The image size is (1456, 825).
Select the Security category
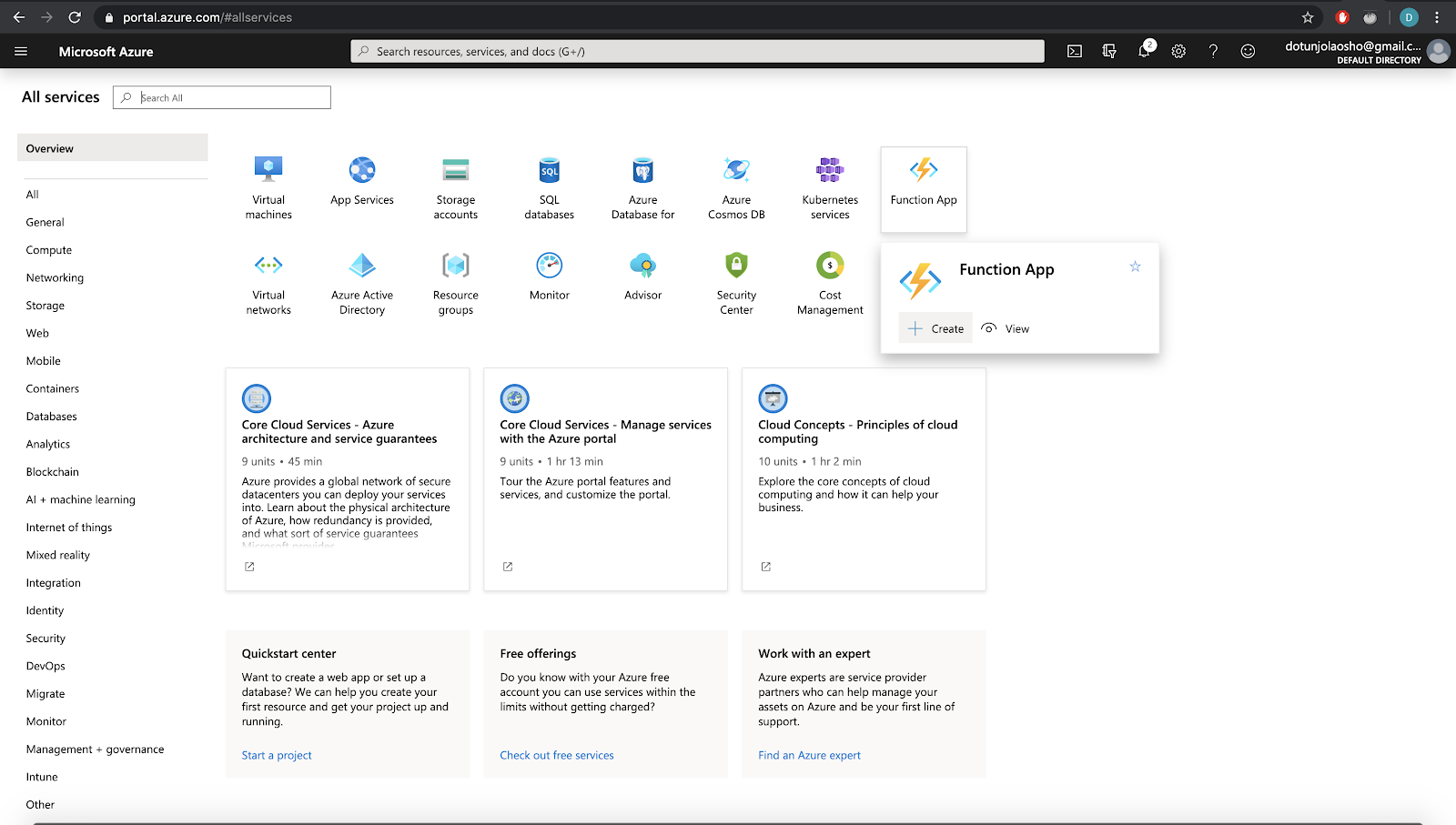click(46, 639)
